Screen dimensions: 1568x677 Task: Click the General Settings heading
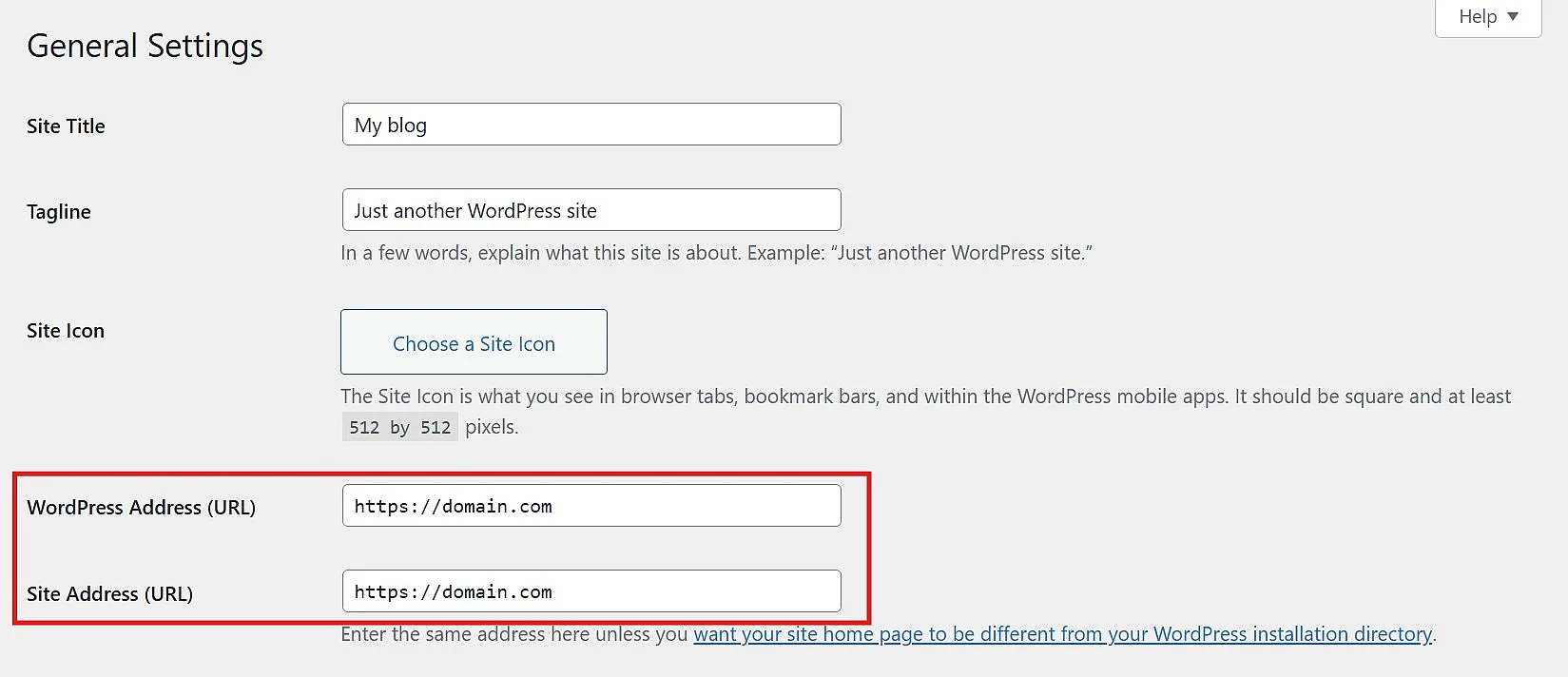[x=145, y=46]
